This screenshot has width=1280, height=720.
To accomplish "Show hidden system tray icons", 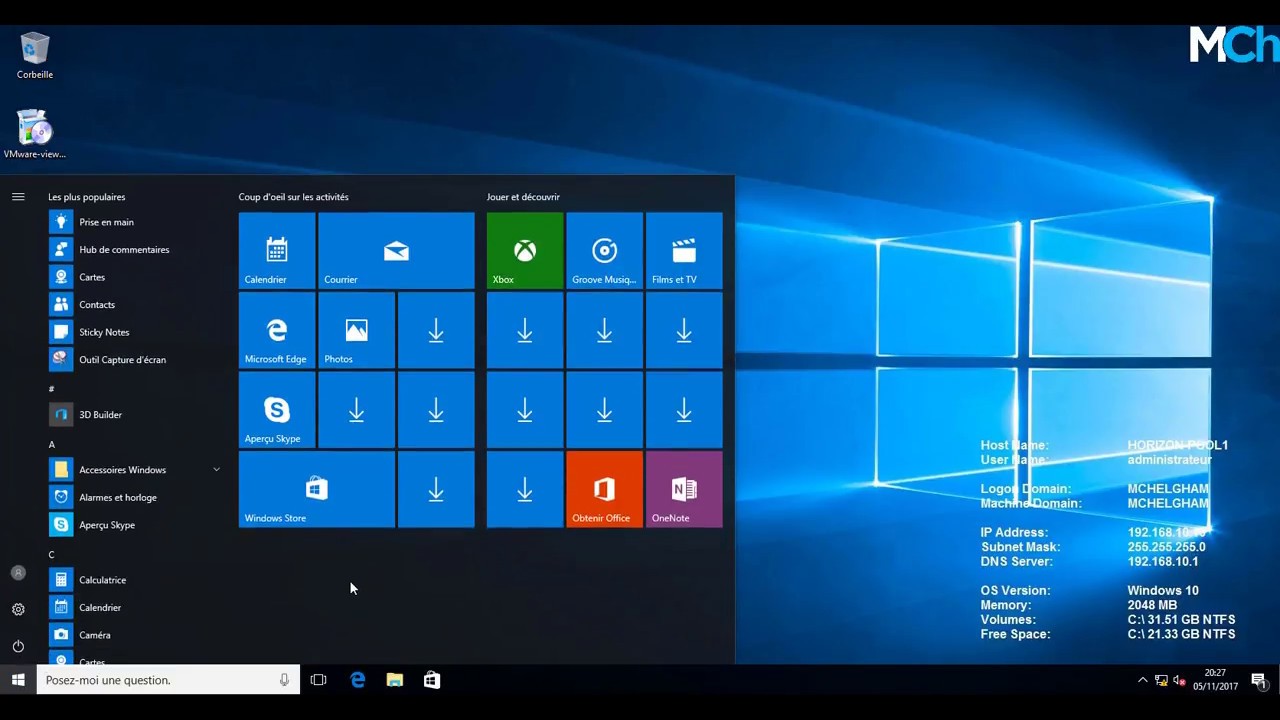I will click(1142, 680).
